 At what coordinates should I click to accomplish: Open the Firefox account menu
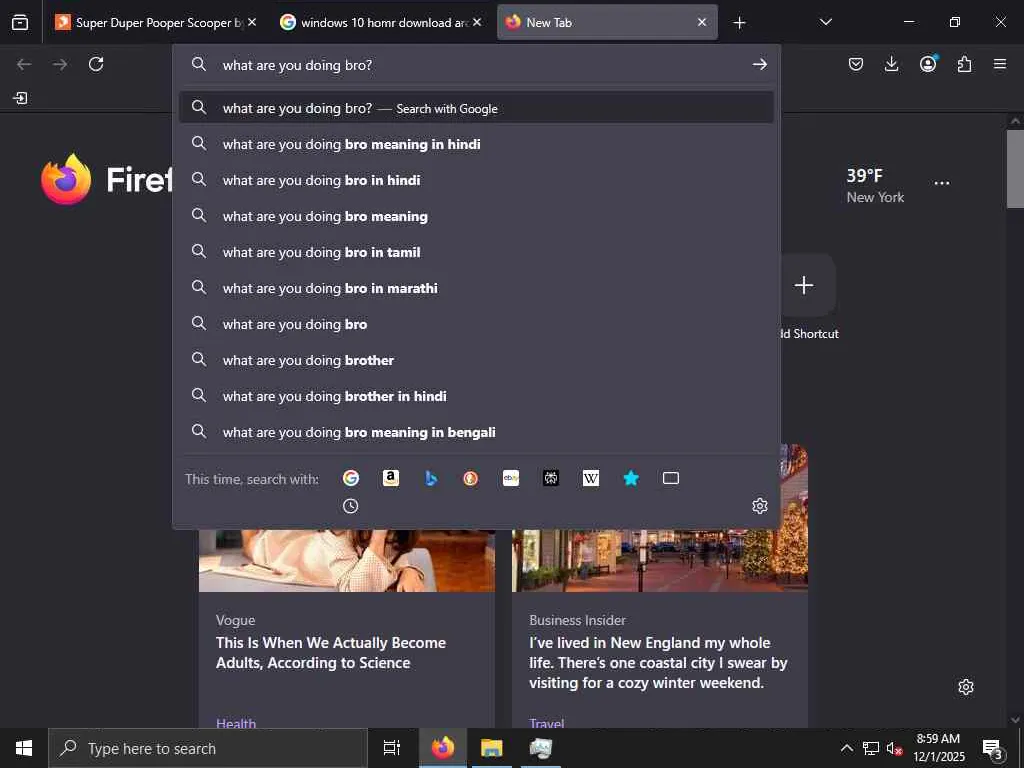928,64
